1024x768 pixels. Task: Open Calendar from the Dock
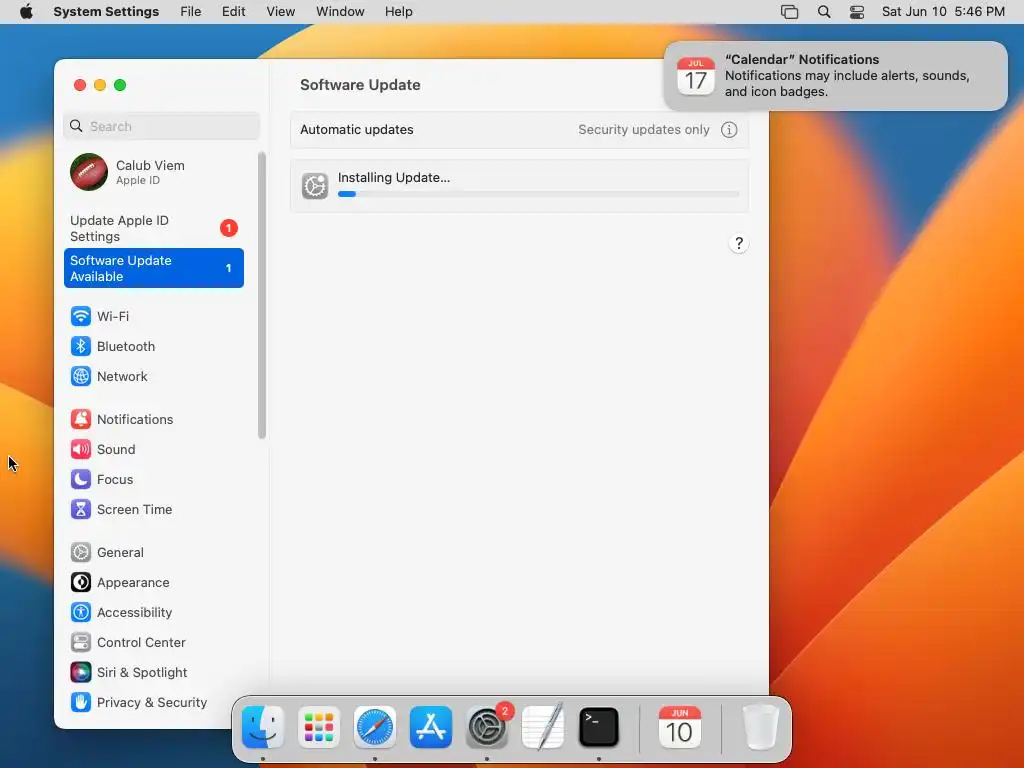pos(679,727)
